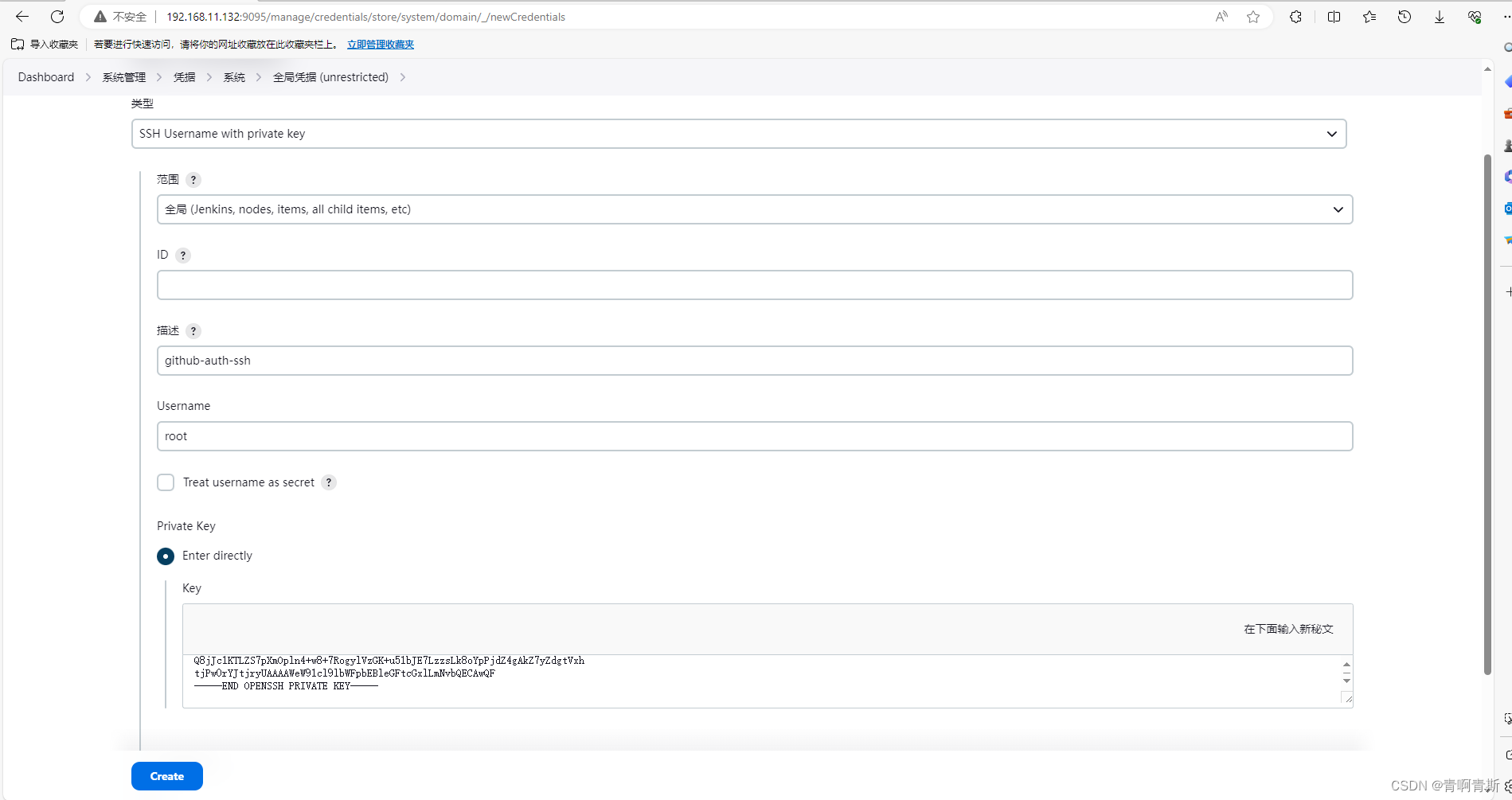Viewport: 1512px width, 800px height.
Task: Click the 在下面输入新秘文 text
Action: pyautogui.click(x=1288, y=629)
